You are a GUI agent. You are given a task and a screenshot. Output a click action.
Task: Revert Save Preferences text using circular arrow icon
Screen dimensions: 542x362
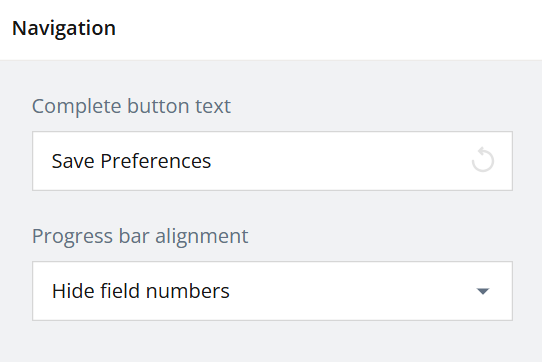coord(483,160)
